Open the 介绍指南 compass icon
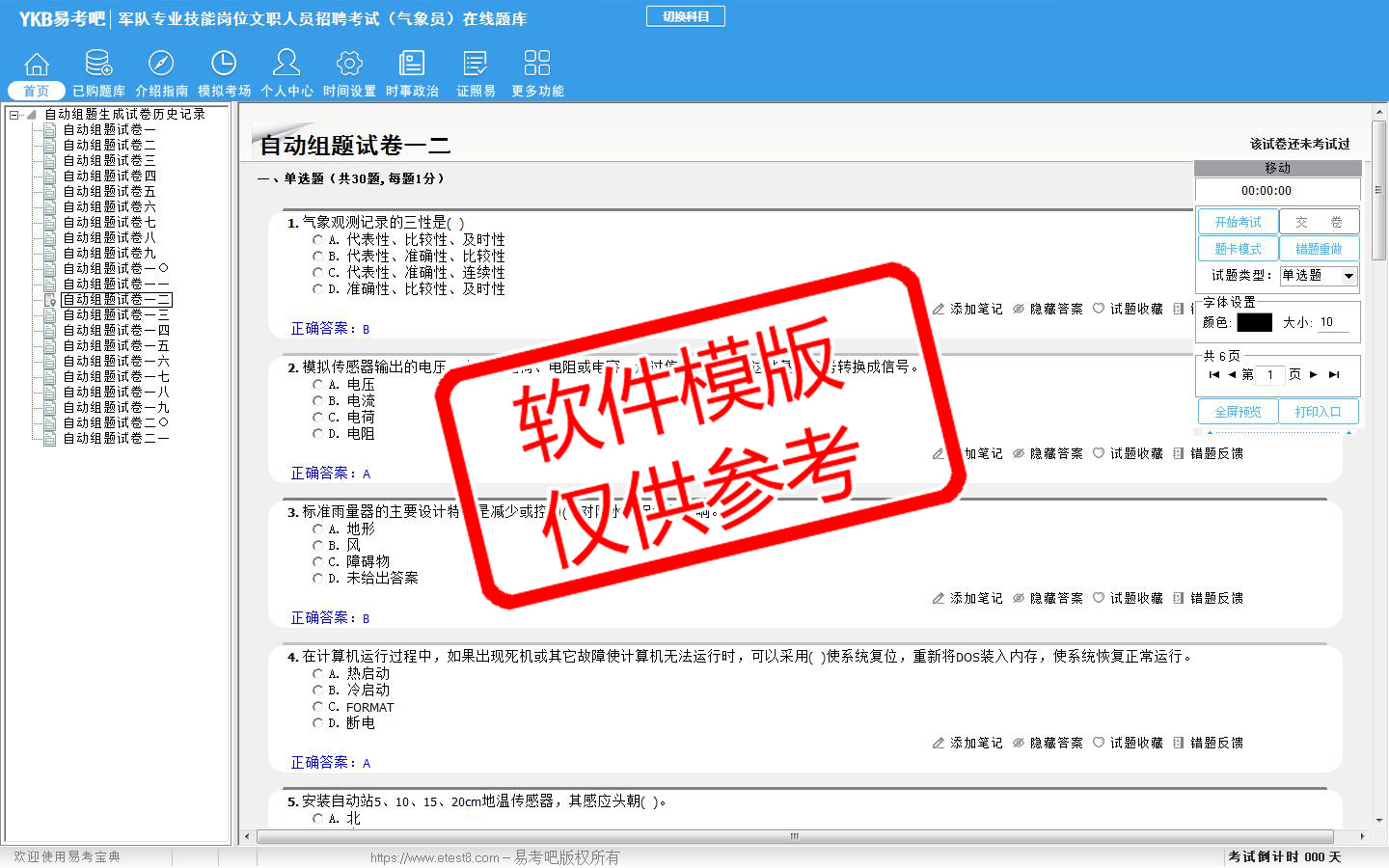Viewport: 1389px width, 868px height. tap(161, 64)
